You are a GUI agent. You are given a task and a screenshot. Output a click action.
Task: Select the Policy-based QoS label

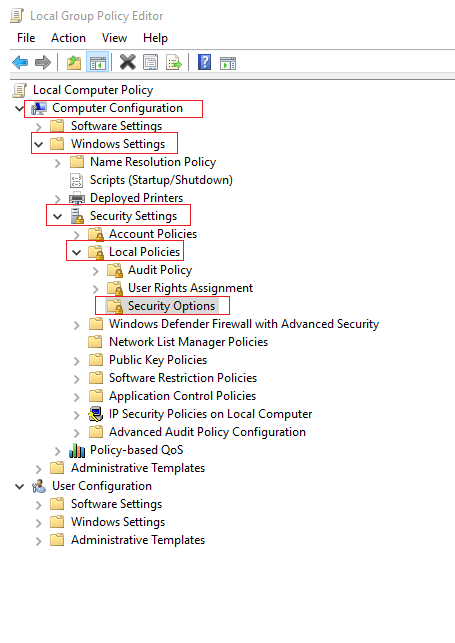point(136,450)
